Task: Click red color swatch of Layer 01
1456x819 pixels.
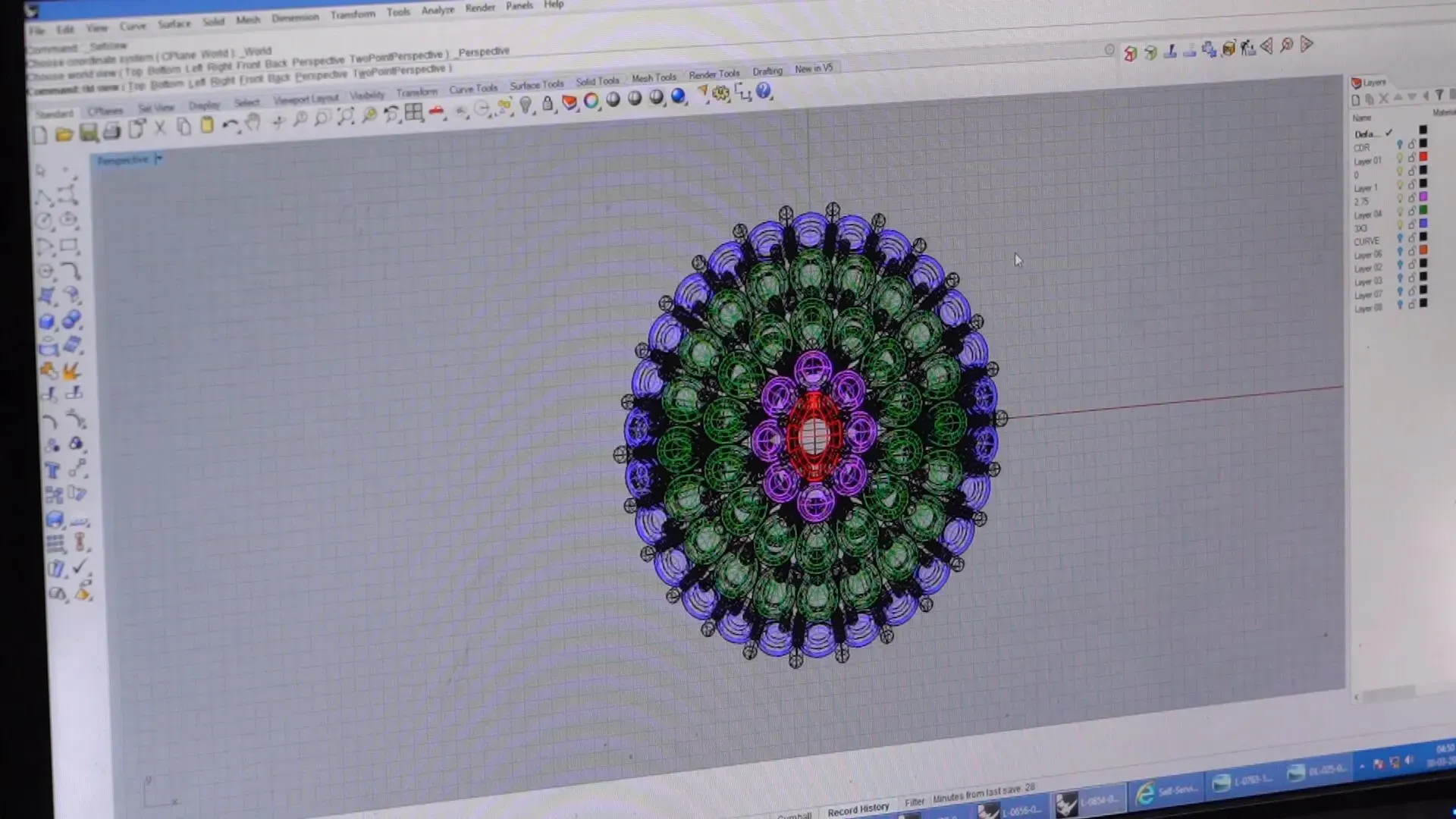Action: point(1423,157)
